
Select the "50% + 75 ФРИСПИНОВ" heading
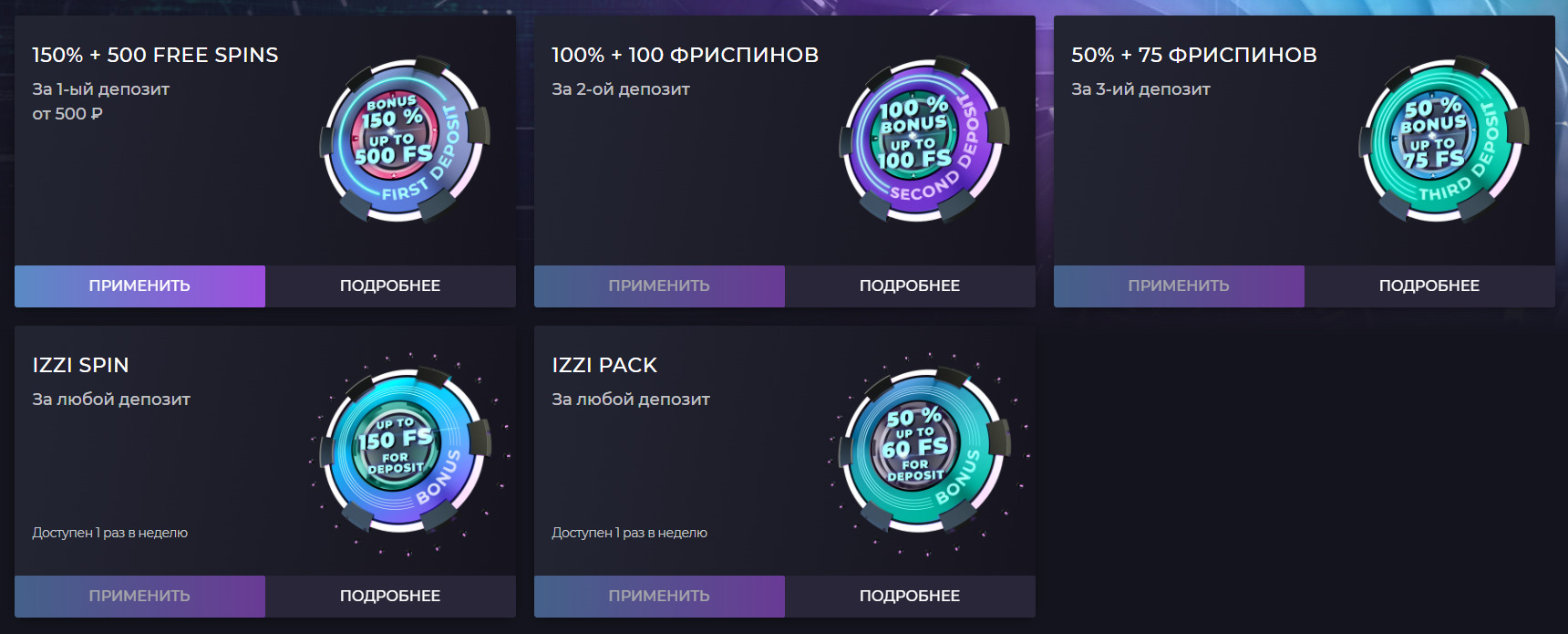point(1193,55)
